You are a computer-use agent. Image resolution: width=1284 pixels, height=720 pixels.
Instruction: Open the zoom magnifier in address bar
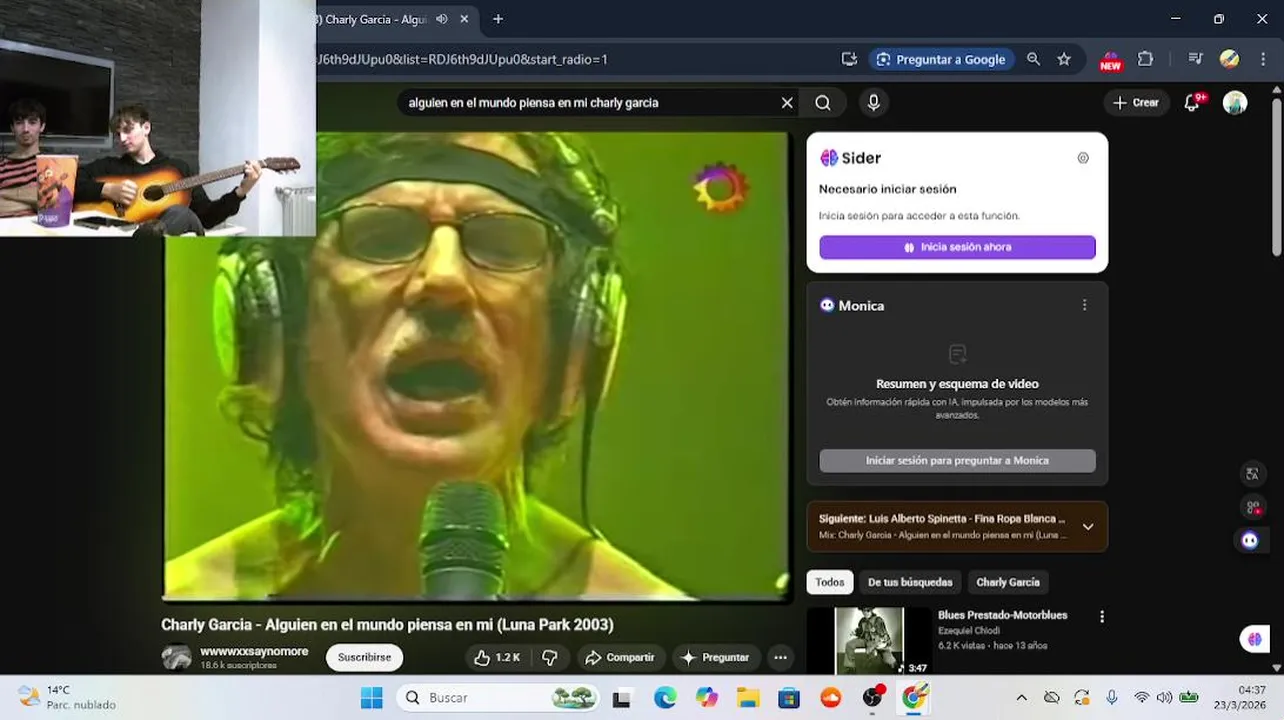1033,59
